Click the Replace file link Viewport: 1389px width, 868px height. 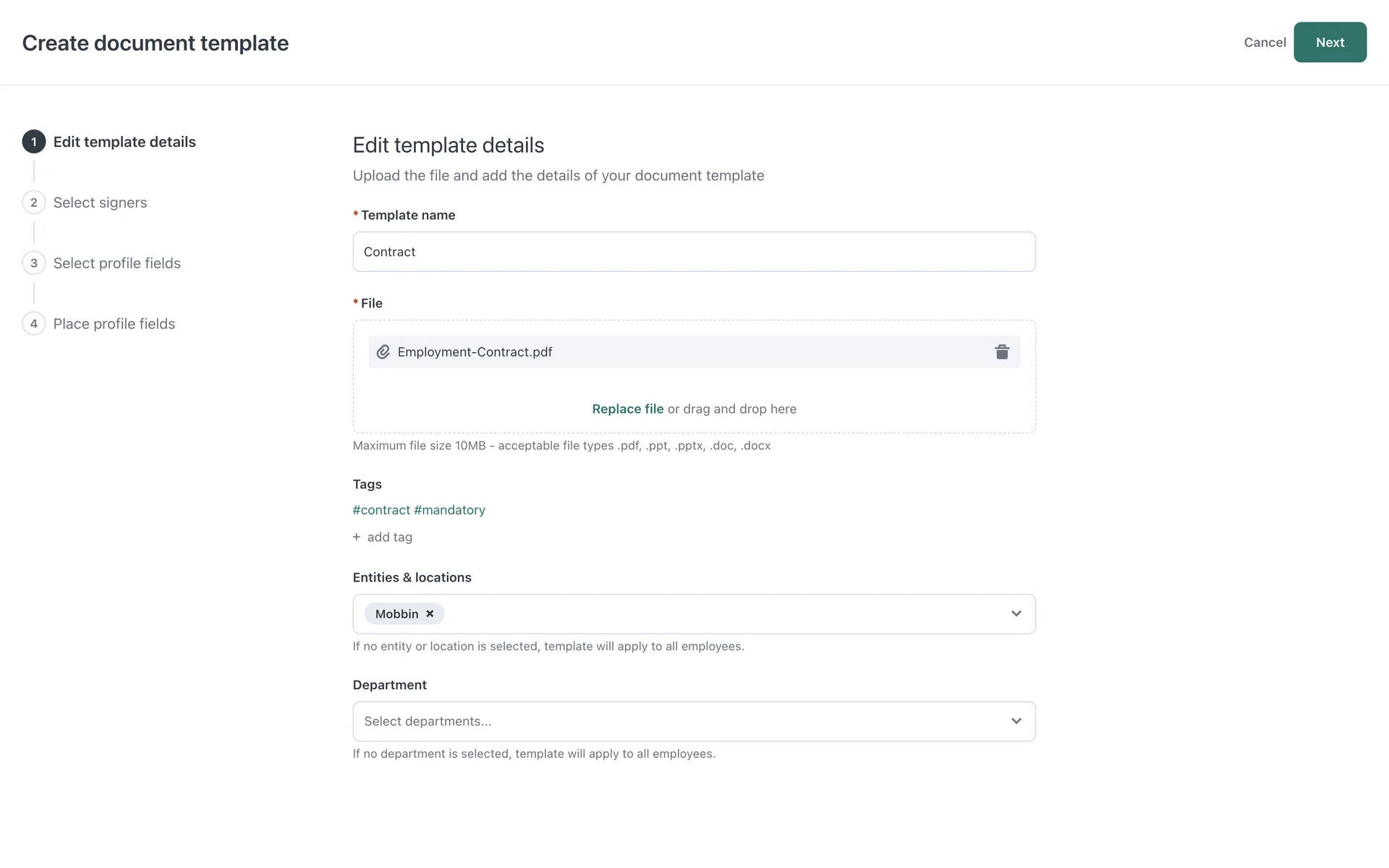click(627, 409)
